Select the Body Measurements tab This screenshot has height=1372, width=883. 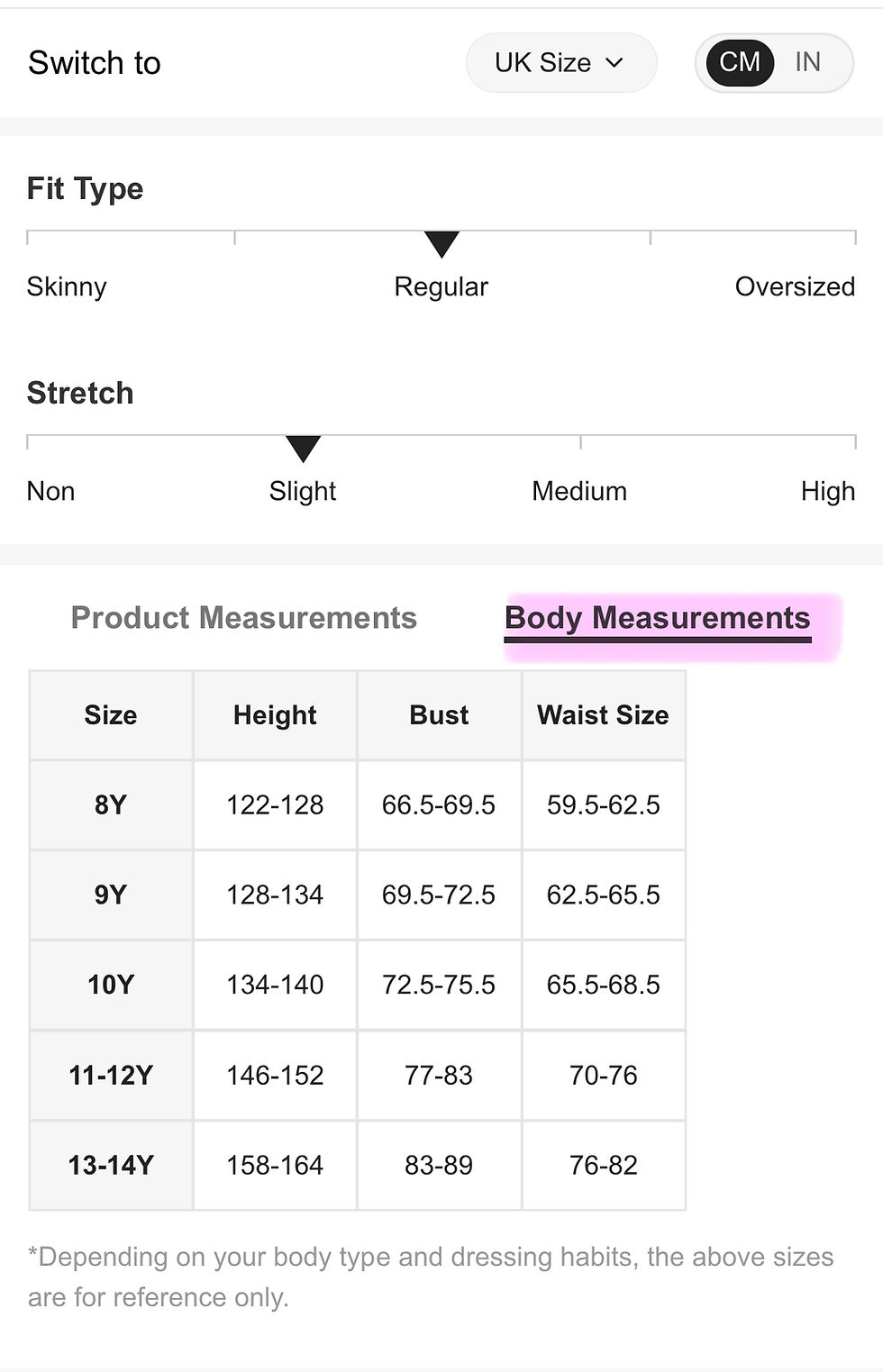[x=658, y=618]
